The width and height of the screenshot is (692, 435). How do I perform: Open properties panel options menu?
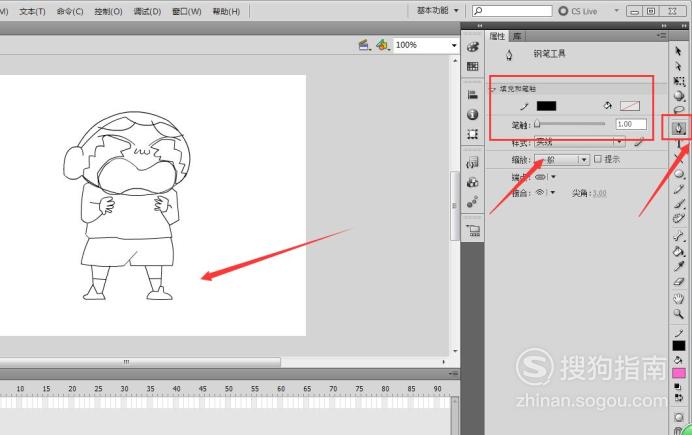[x=661, y=35]
